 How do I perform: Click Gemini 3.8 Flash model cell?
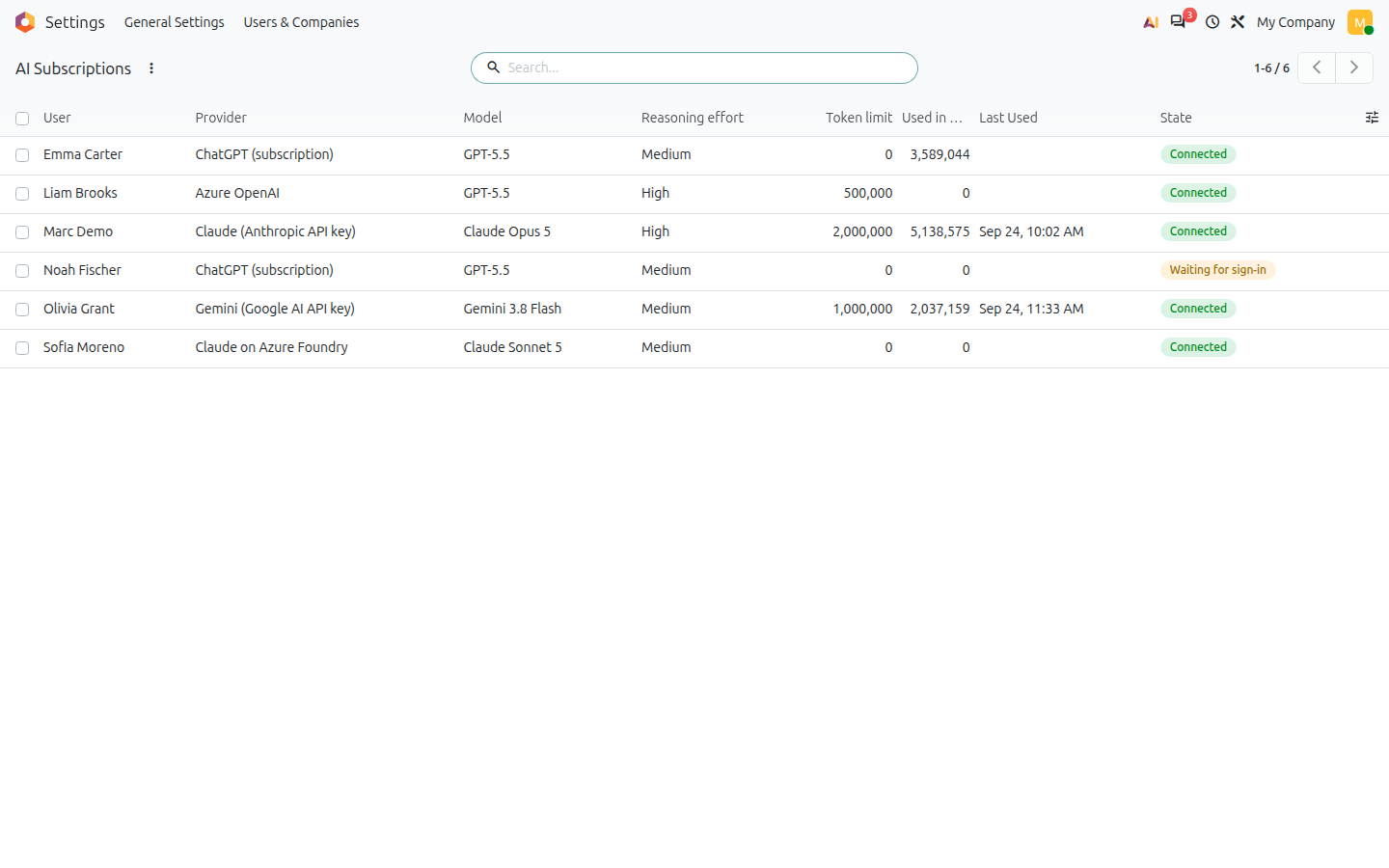pos(512,309)
